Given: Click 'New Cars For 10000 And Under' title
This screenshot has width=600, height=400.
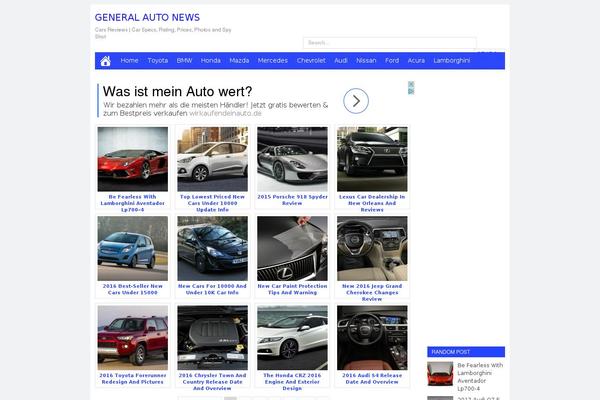Looking at the screenshot, I should pyautogui.click(x=212, y=289).
